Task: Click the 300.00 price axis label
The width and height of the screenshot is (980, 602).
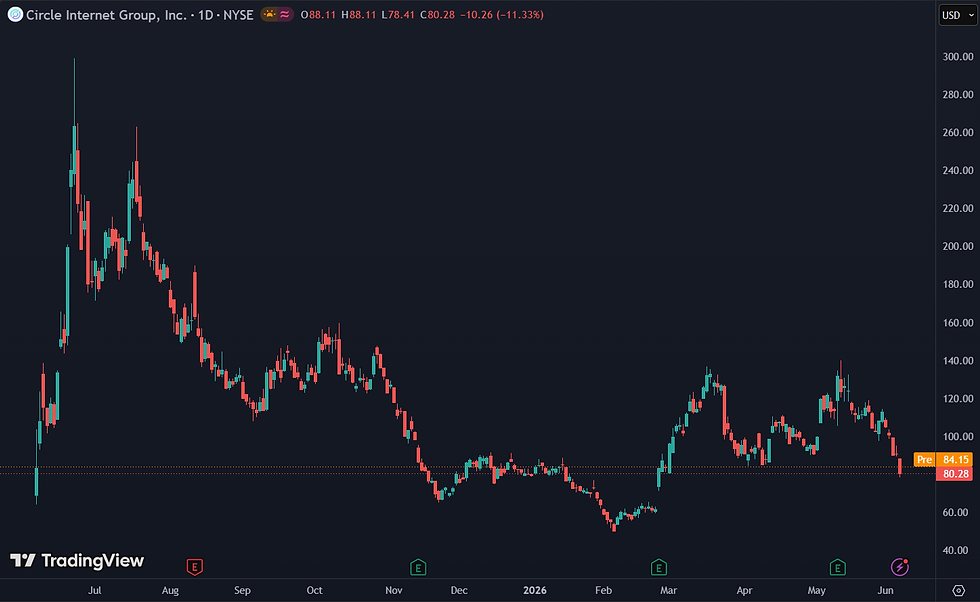Action: point(958,57)
